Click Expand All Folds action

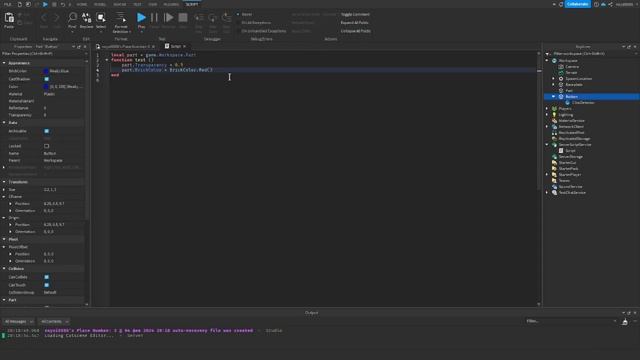coord(354,22)
